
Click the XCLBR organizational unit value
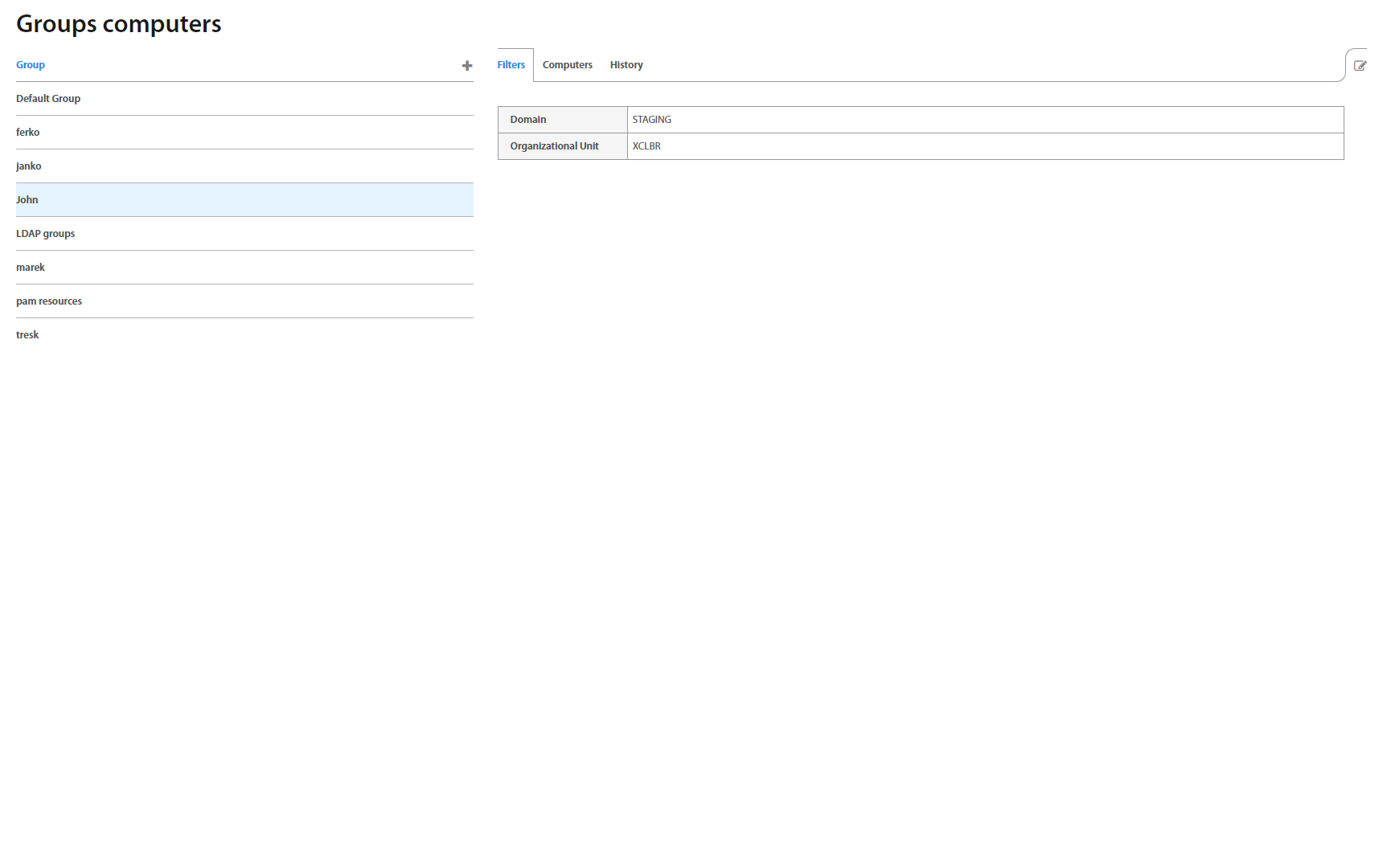click(x=646, y=146)
